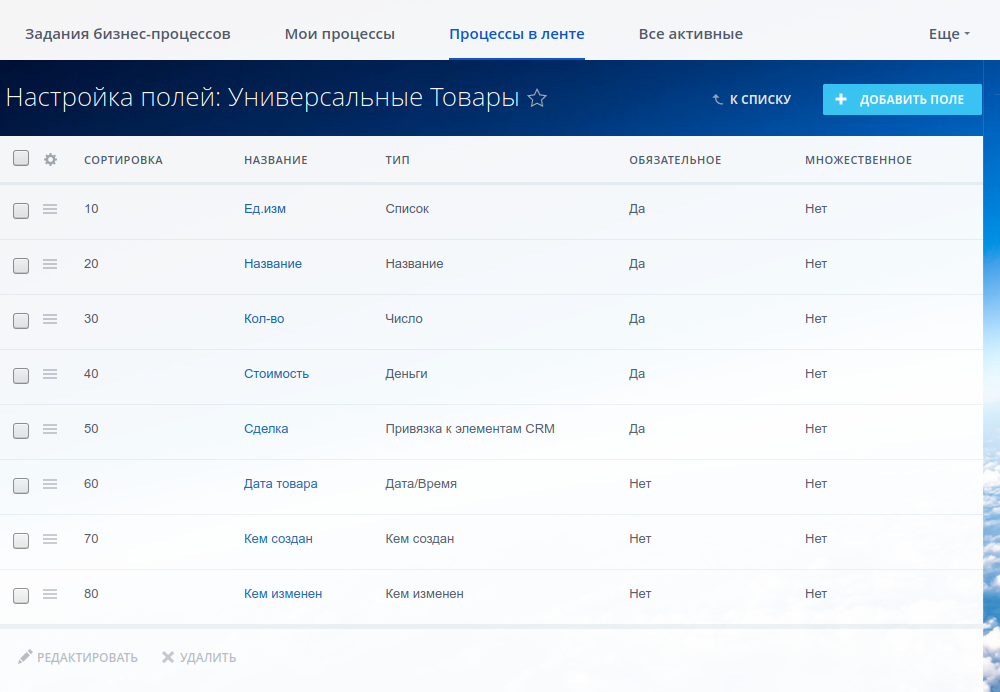Image resolution: width=1000 pixels, height=692 pixels.
Task: Open the Все активные tab
Action: 690,34
